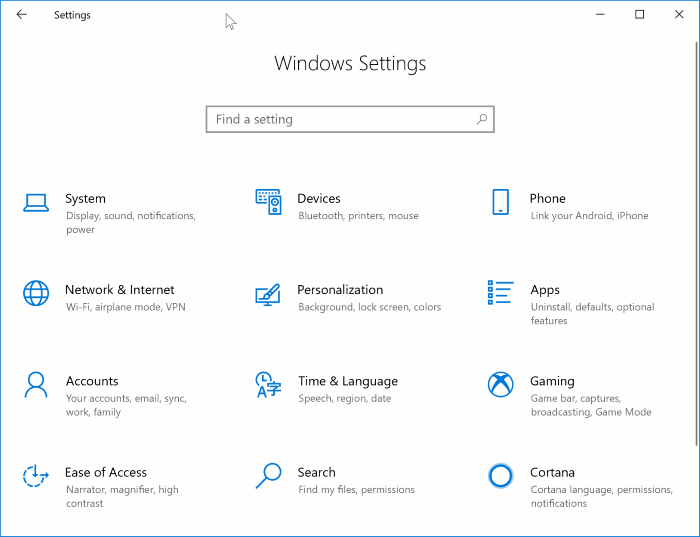The height and width of the screenshot is (537, 700).
Task: Close the Settings window
Action: click(679, 15)
